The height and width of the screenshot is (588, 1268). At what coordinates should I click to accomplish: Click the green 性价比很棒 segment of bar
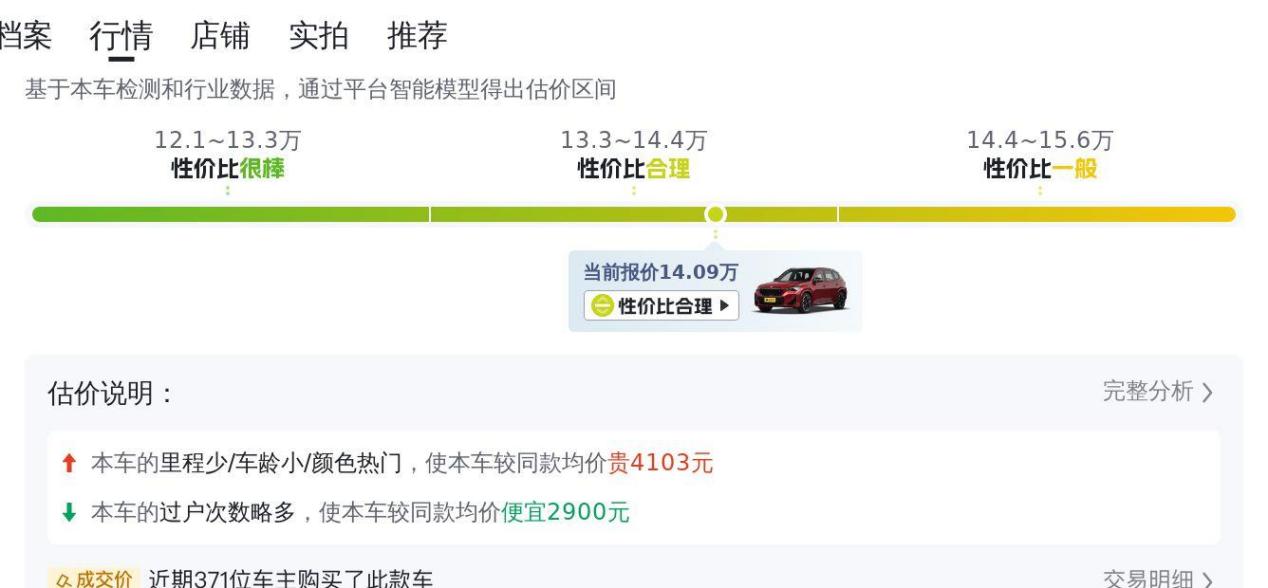click(x=231, y=214)
